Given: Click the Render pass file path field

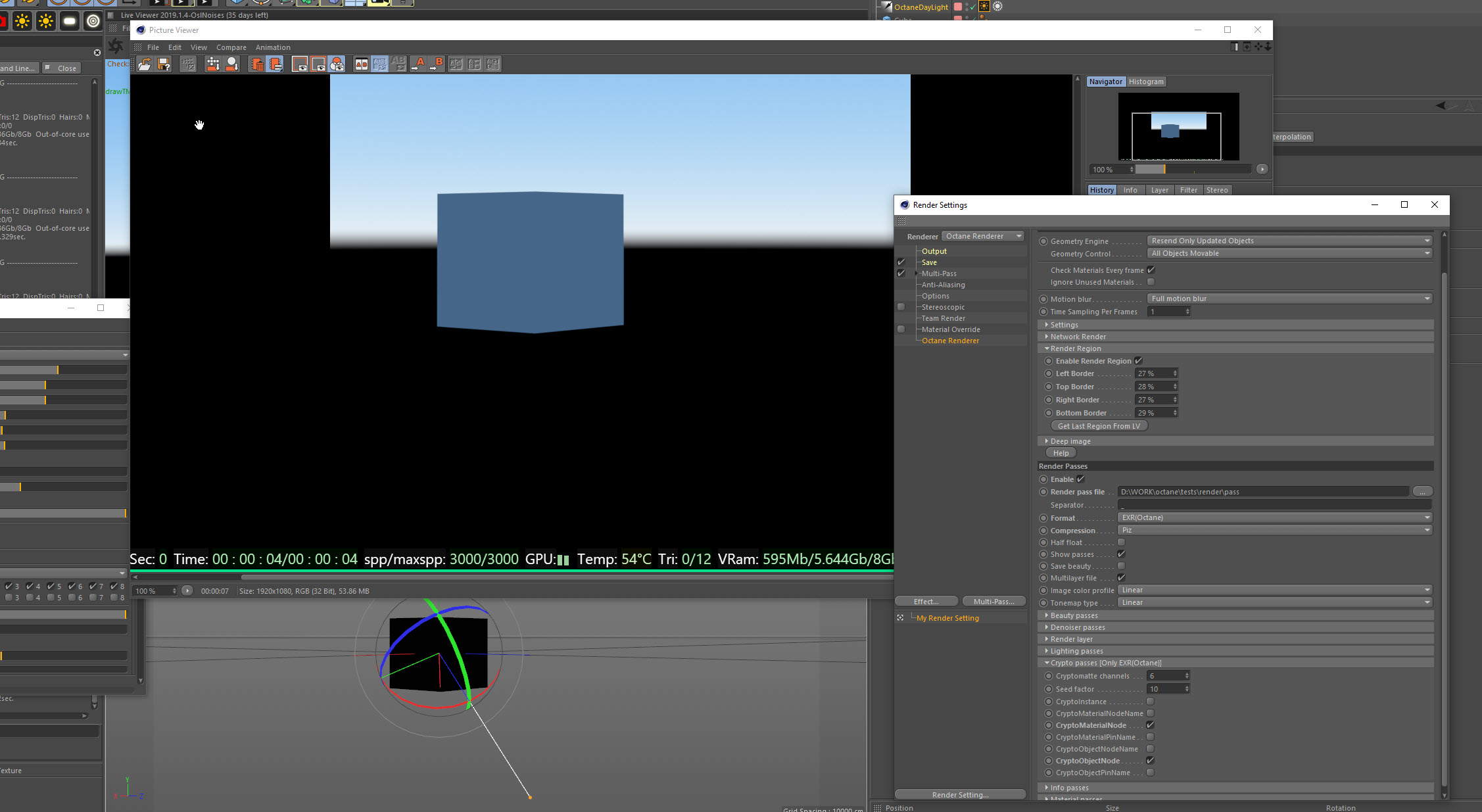Looking at the screenshot, I should click(1262, 492).
